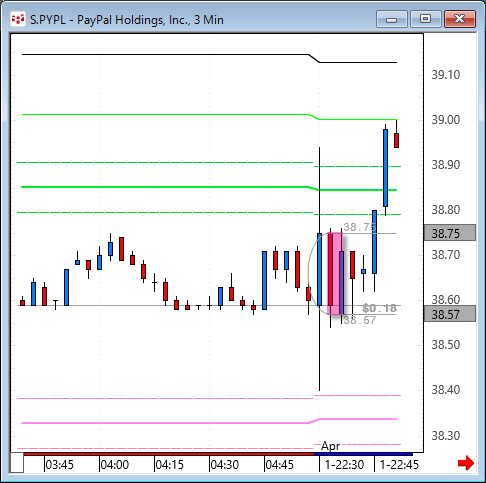Screen dimensions: 486x483
Task: Click the last red candle below 39.00
Action: pos(396,140)
